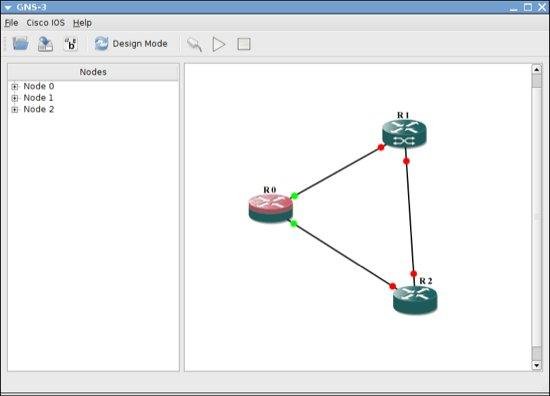This screenshot has height=396, width=550.
Task: Click the canvas scrollbar down arrow
Action: 536,365
